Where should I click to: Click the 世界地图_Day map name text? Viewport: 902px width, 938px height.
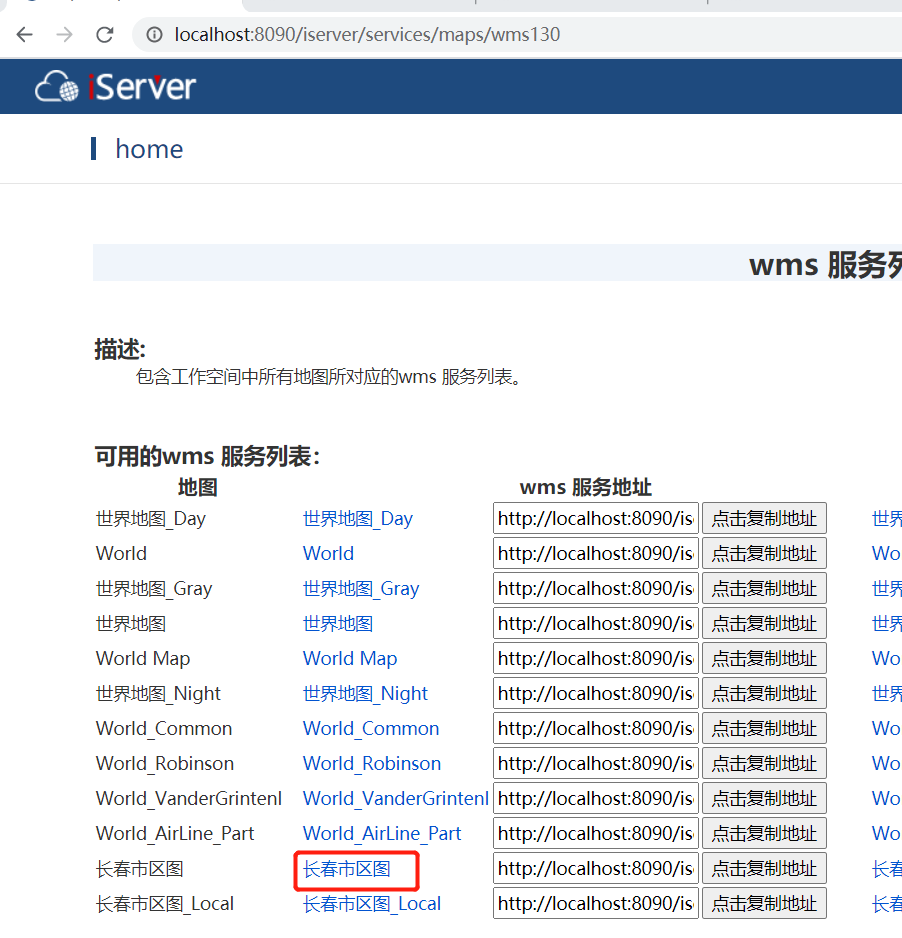click(x=151, y=519)
